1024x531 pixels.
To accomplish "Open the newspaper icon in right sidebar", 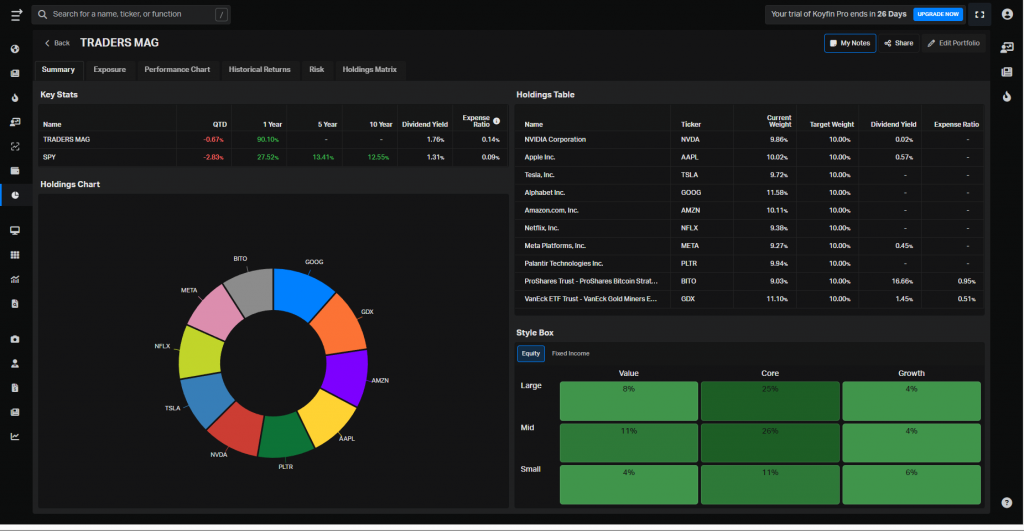I will 1007,72.
